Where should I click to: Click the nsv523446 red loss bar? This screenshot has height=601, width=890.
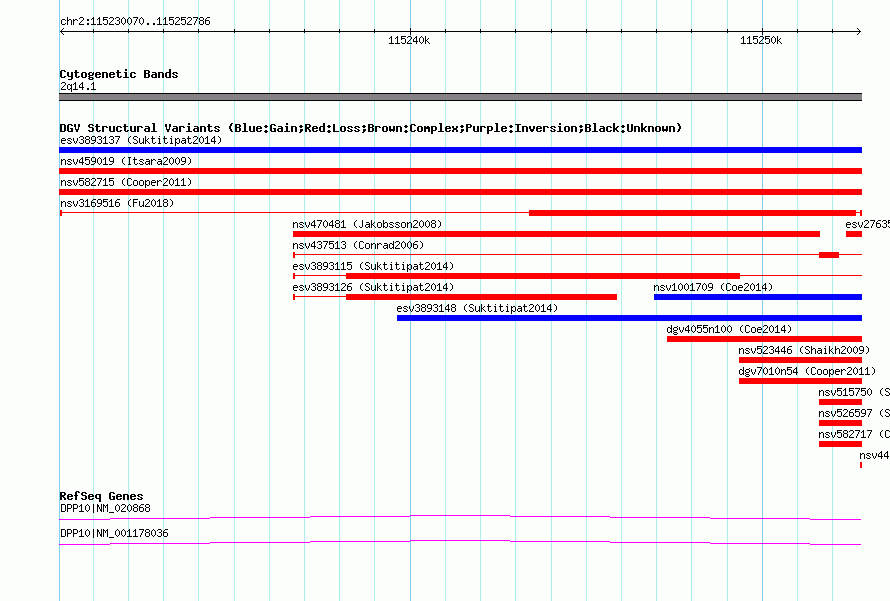[x=800, y=360]
